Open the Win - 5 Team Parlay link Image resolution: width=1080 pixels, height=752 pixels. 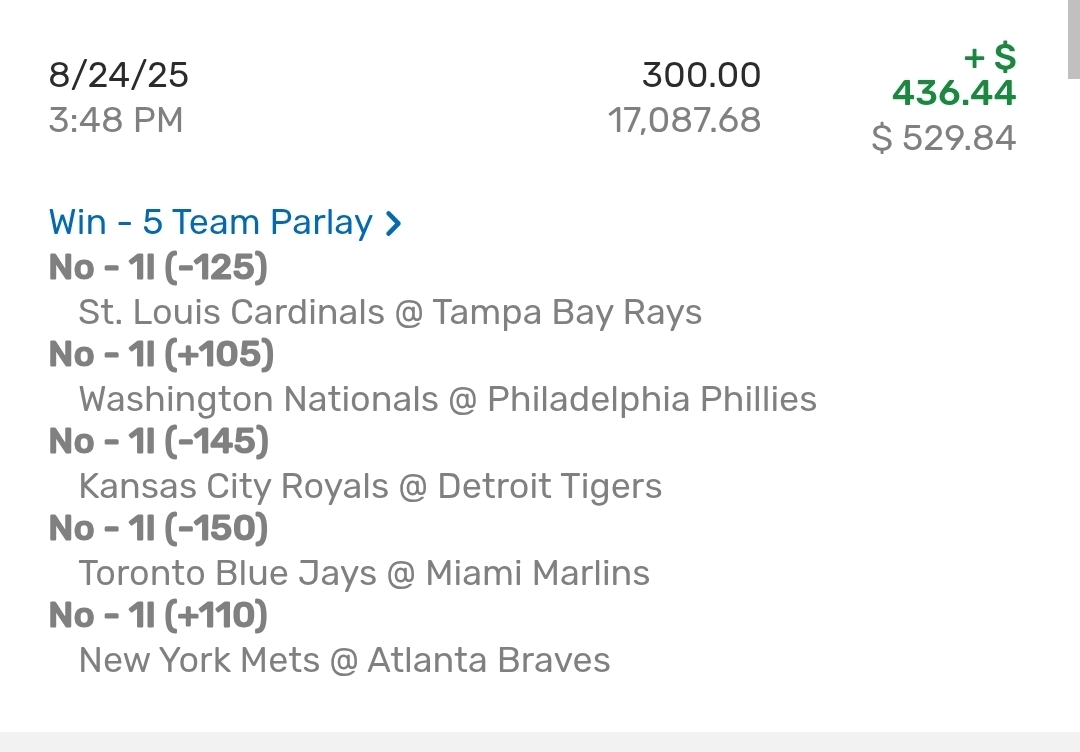(x=211, y=222)
